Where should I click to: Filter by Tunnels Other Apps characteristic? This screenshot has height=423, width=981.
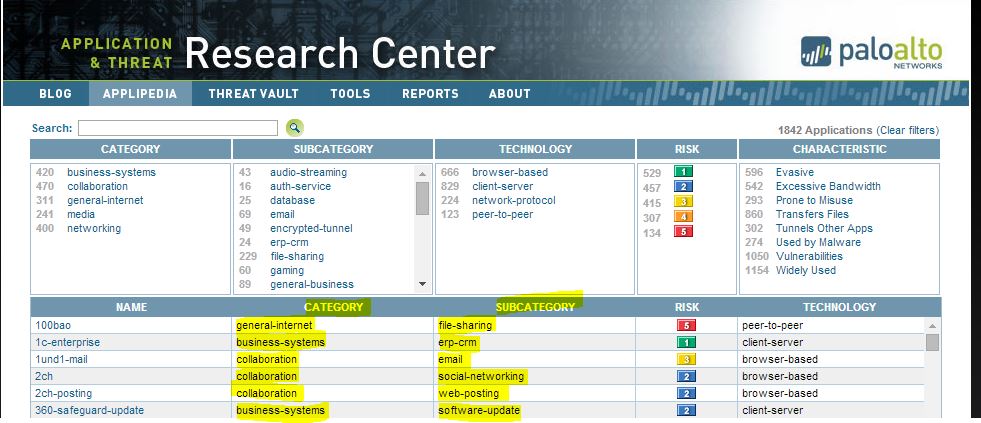(x=824, y=228)
